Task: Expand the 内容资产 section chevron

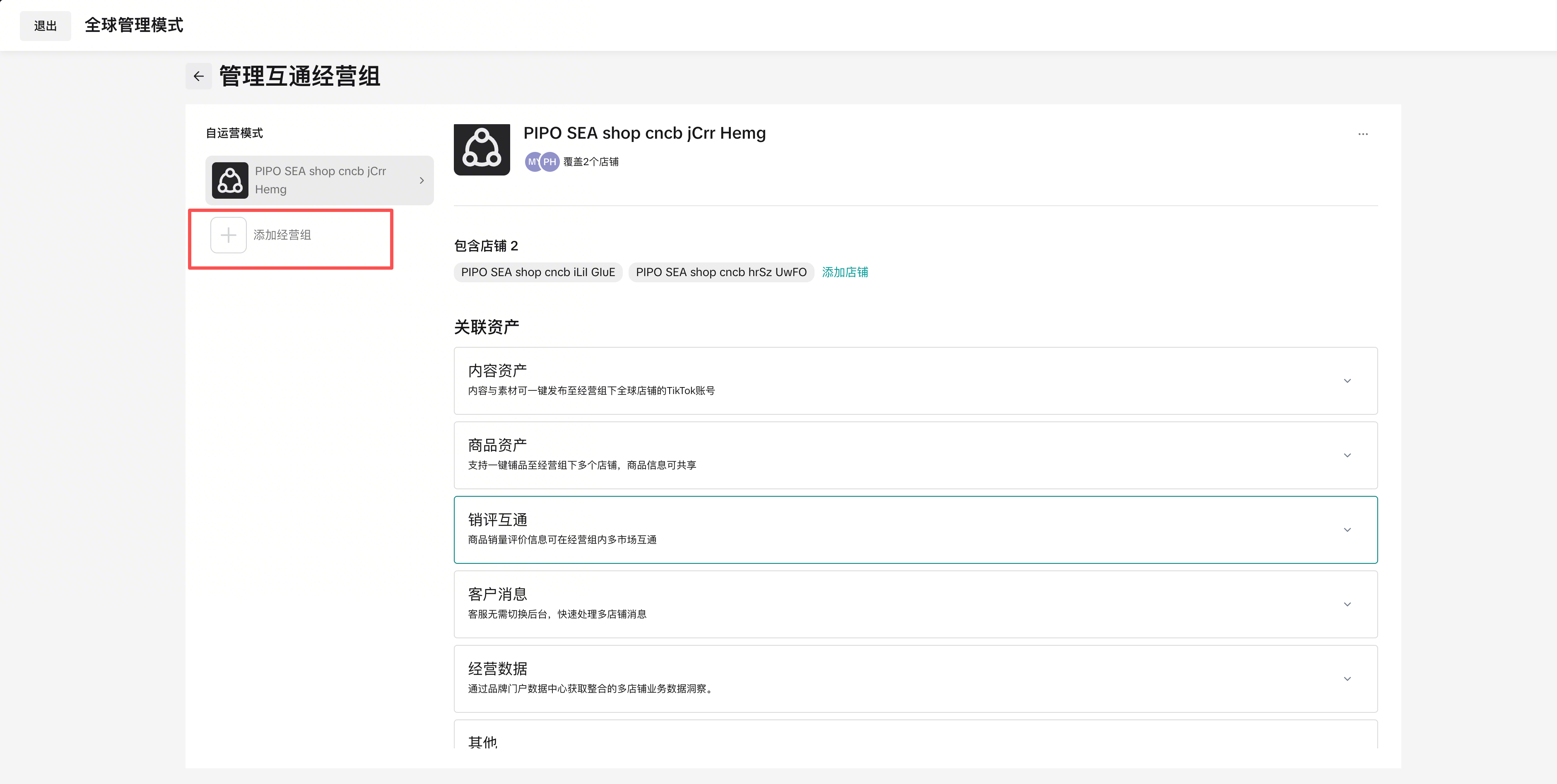Action: (1347, 380)
